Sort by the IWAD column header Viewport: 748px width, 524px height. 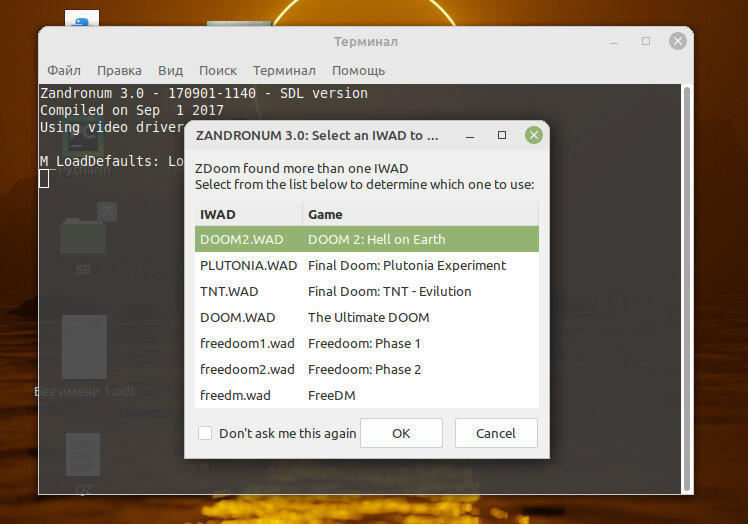point(249,214)
